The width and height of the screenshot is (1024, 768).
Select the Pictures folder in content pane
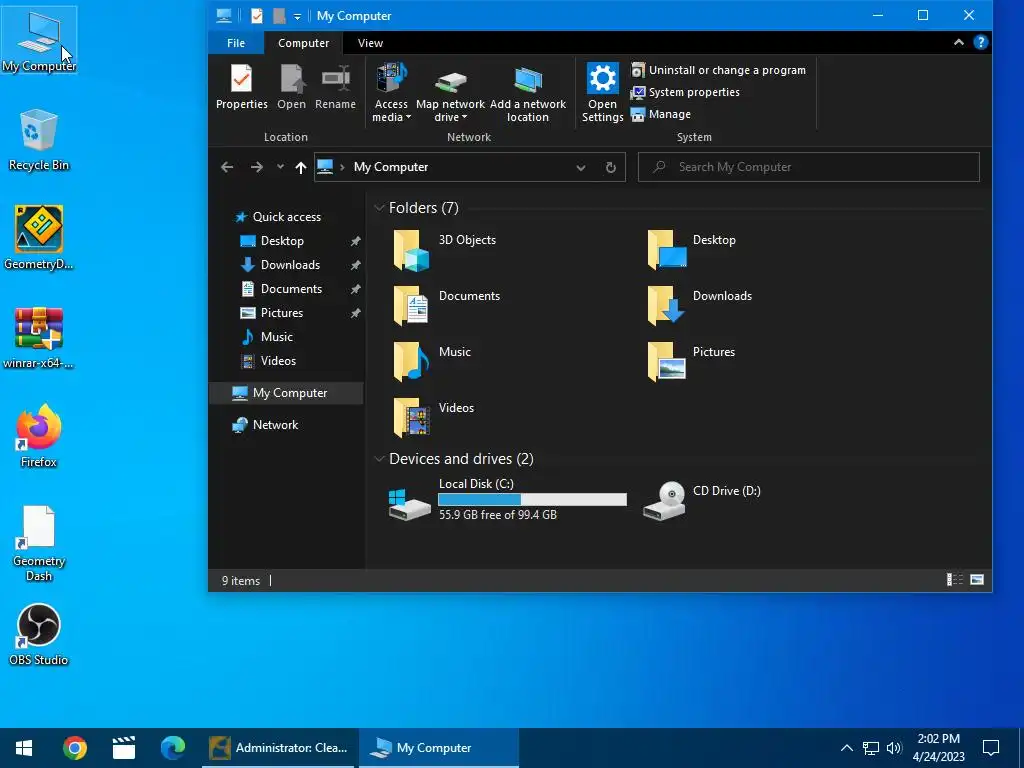691,361
